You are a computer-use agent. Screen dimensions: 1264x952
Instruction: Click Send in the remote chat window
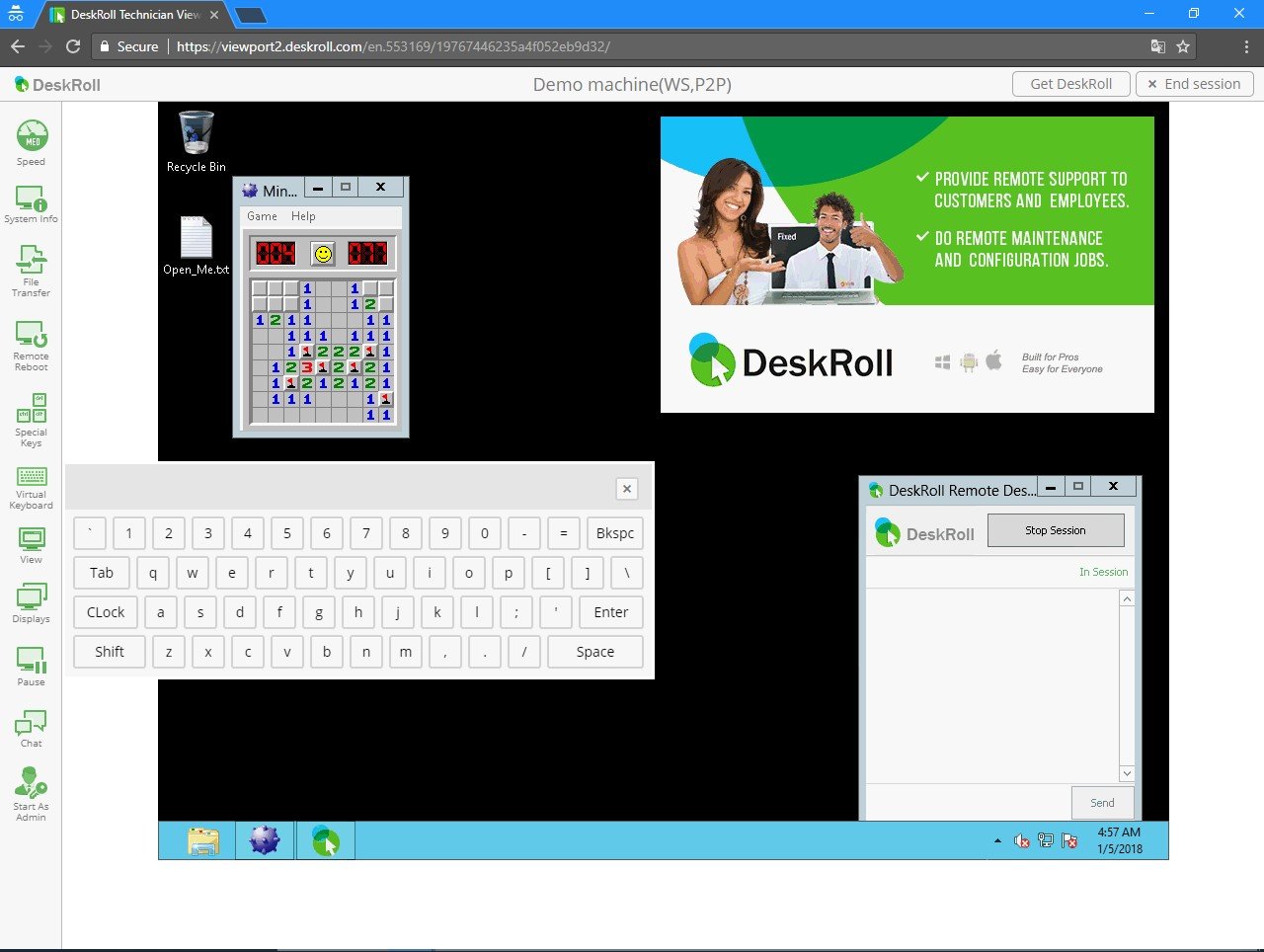(1102, 803)
